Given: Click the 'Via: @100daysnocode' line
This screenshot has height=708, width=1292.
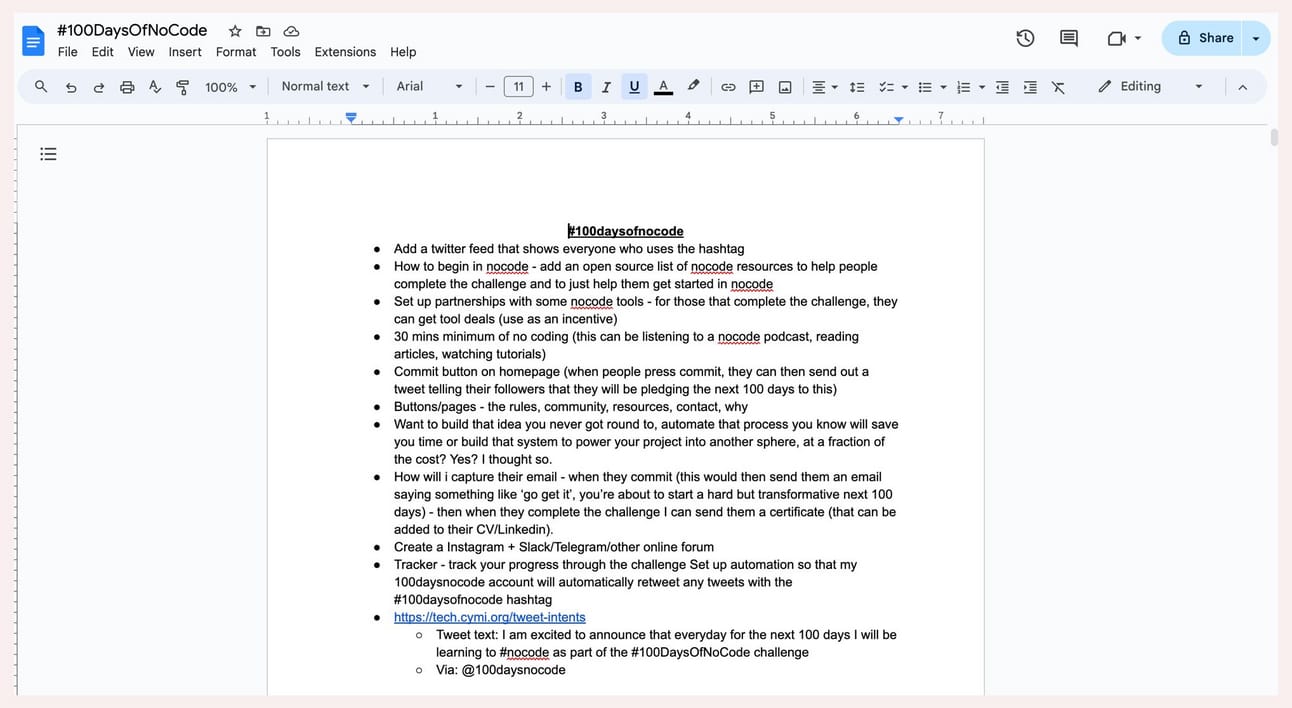Looking at the screenshot, I should click(x=500, y=670).
